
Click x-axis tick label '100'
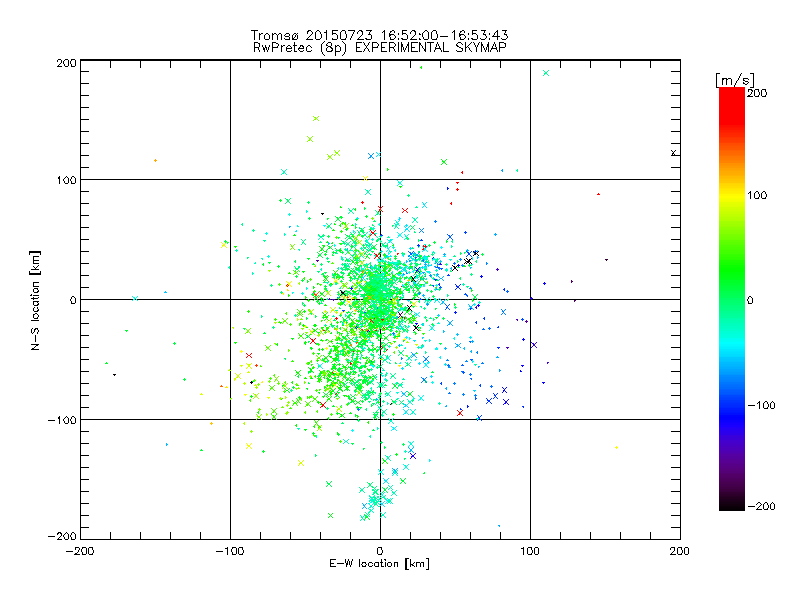(530, 551)
